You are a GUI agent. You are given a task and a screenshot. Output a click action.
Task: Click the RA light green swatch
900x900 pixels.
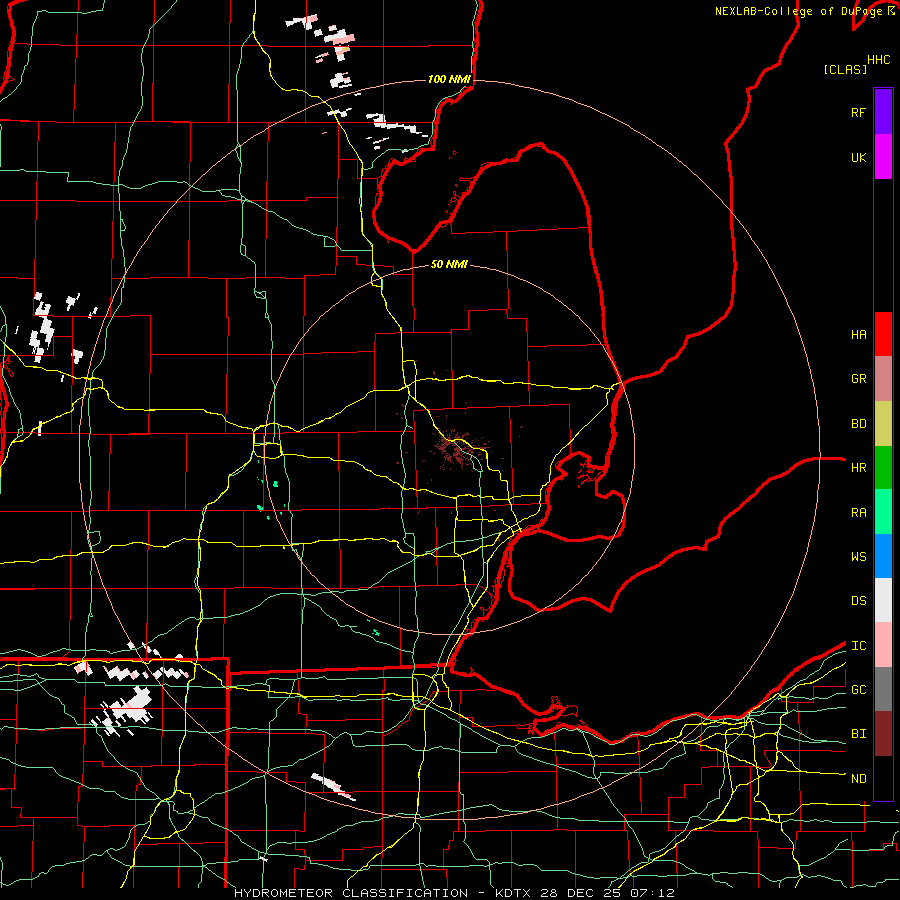(x=883, y=512)
